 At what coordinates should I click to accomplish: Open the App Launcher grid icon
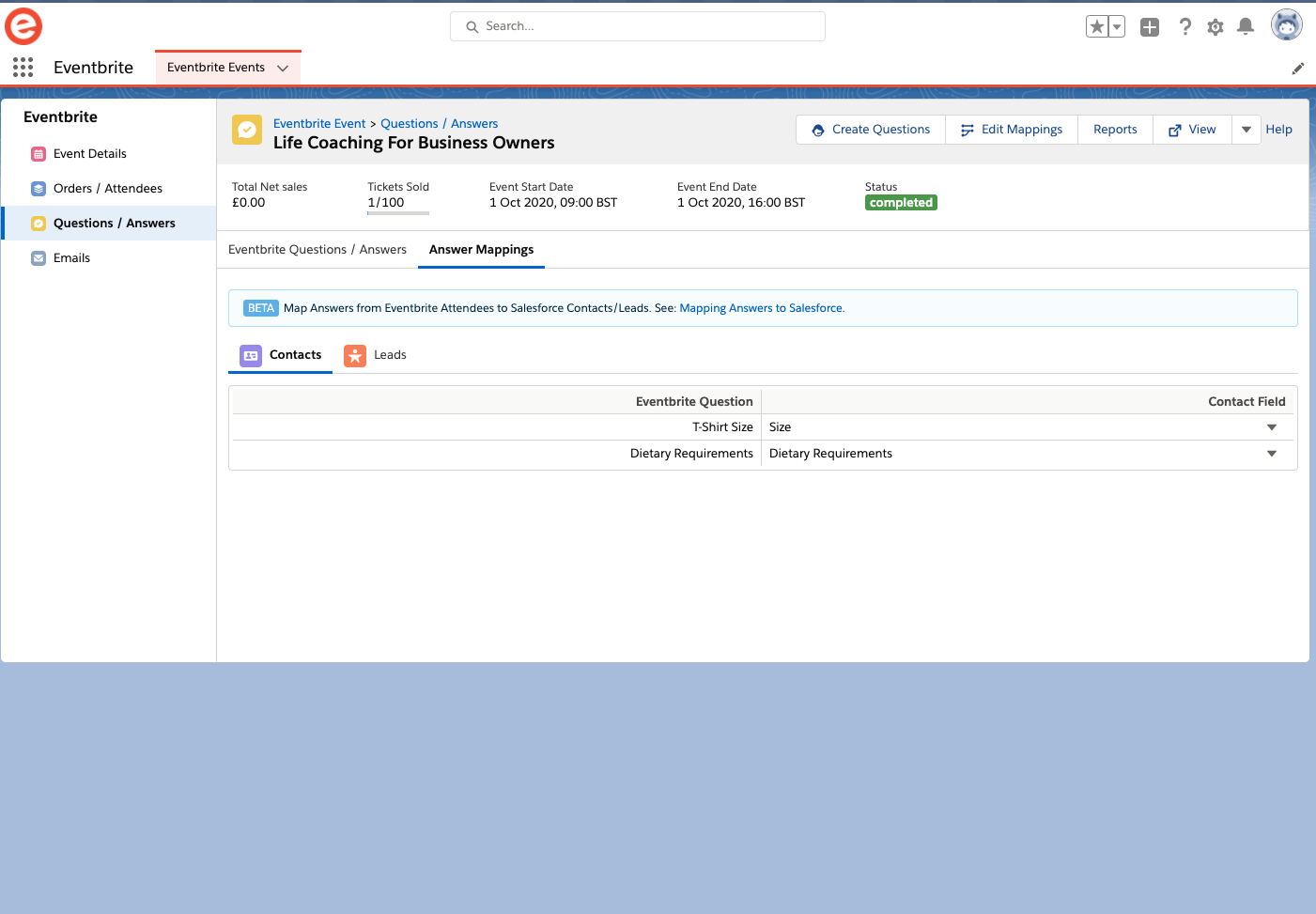[x=23, y=67]
